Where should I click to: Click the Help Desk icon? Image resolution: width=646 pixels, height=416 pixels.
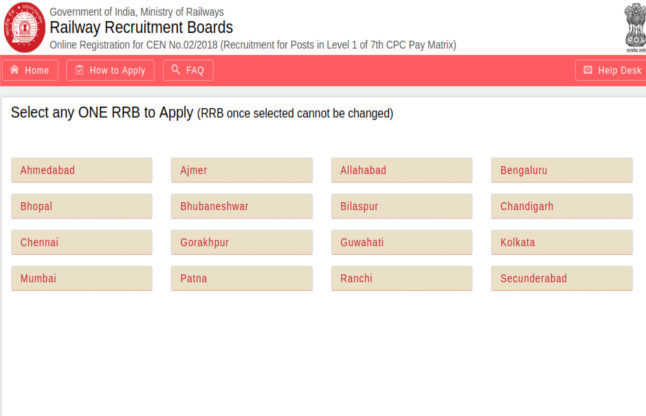(587, 70)
